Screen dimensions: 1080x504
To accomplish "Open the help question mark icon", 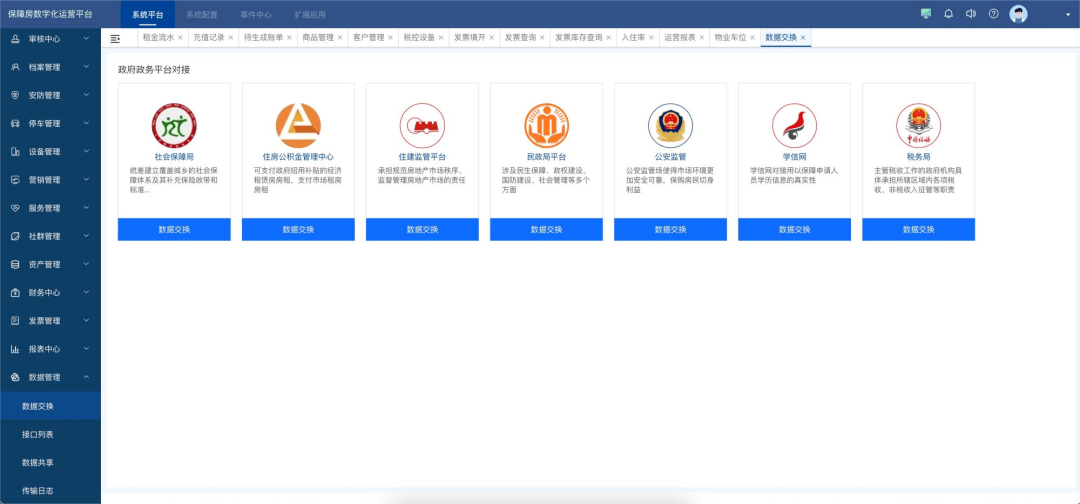I will coord(994,14).
